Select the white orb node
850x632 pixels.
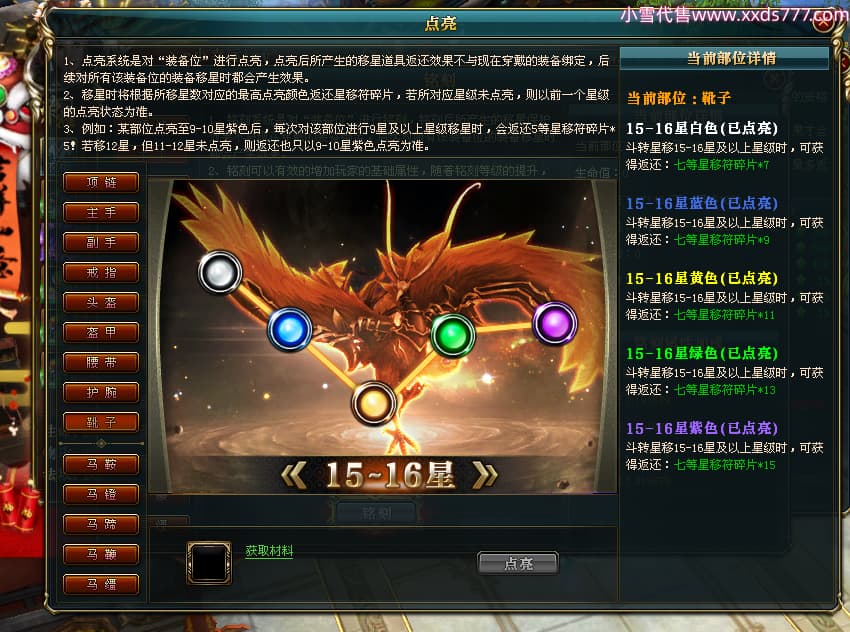(220, 272)
